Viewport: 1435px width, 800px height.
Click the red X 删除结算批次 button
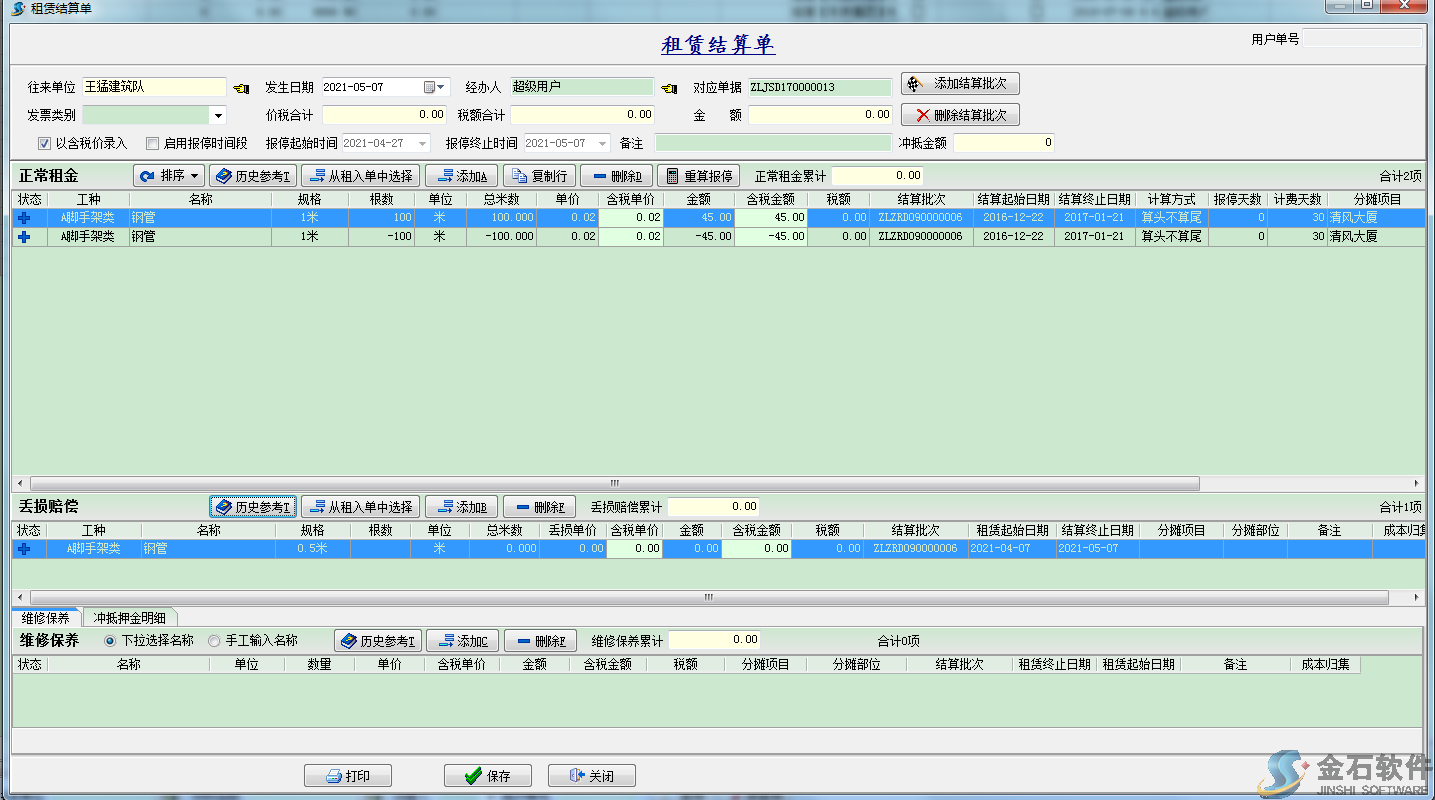click(960, 115)
